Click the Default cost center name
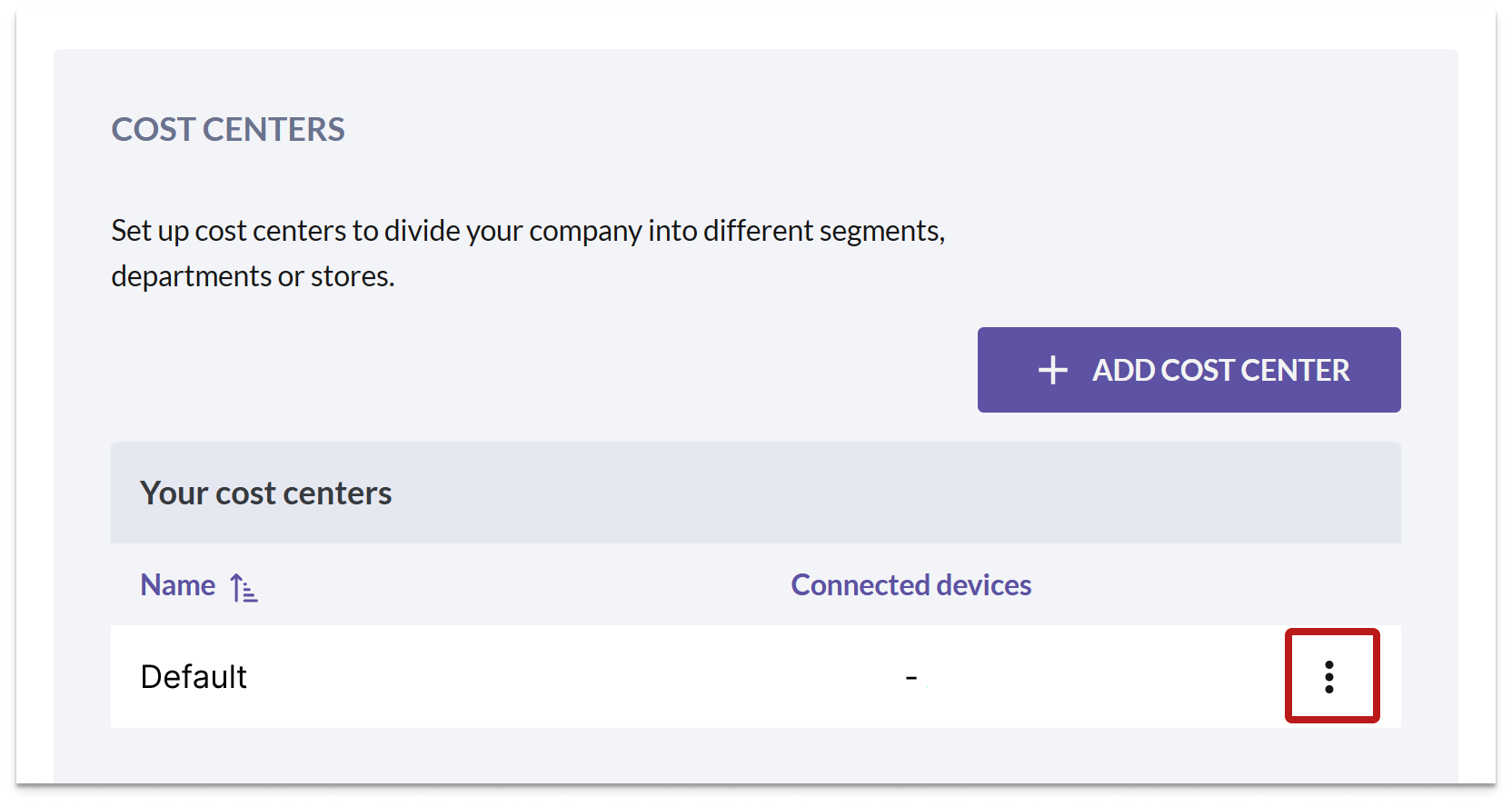Screen dimensions: 1512x807 [x=194, y=677]
